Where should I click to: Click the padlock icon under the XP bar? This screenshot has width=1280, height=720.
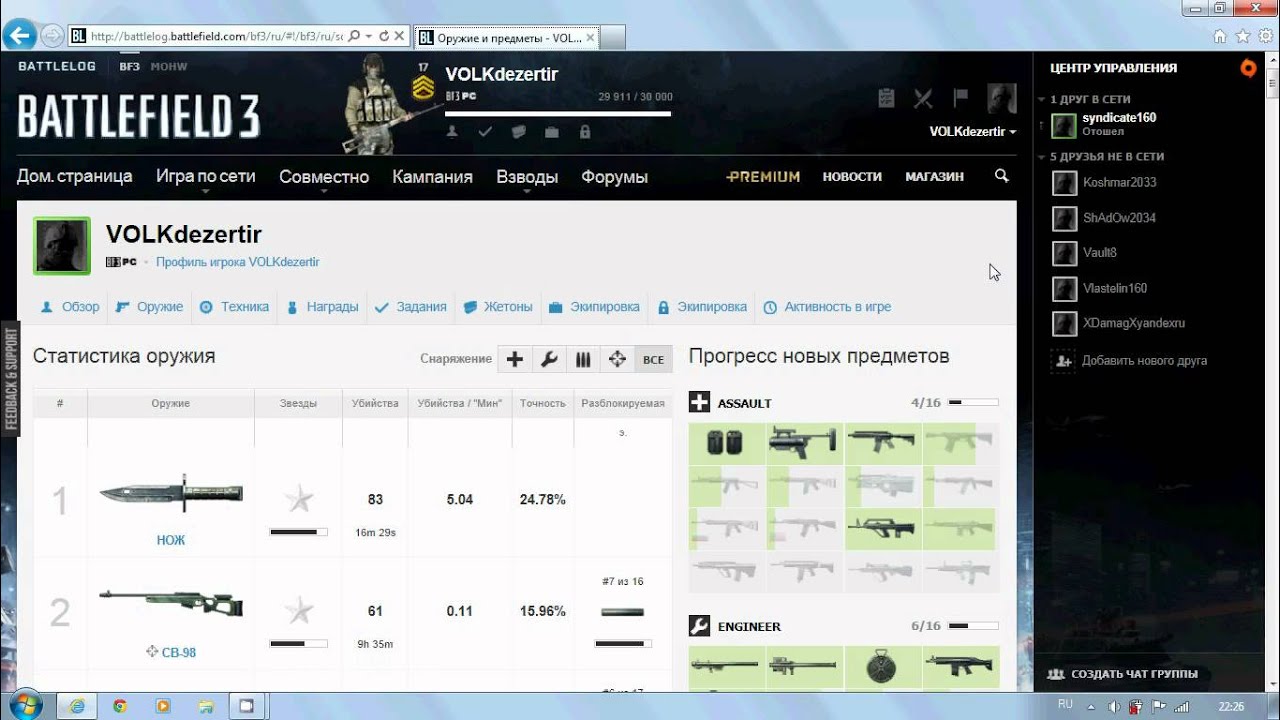coord(585,131)
